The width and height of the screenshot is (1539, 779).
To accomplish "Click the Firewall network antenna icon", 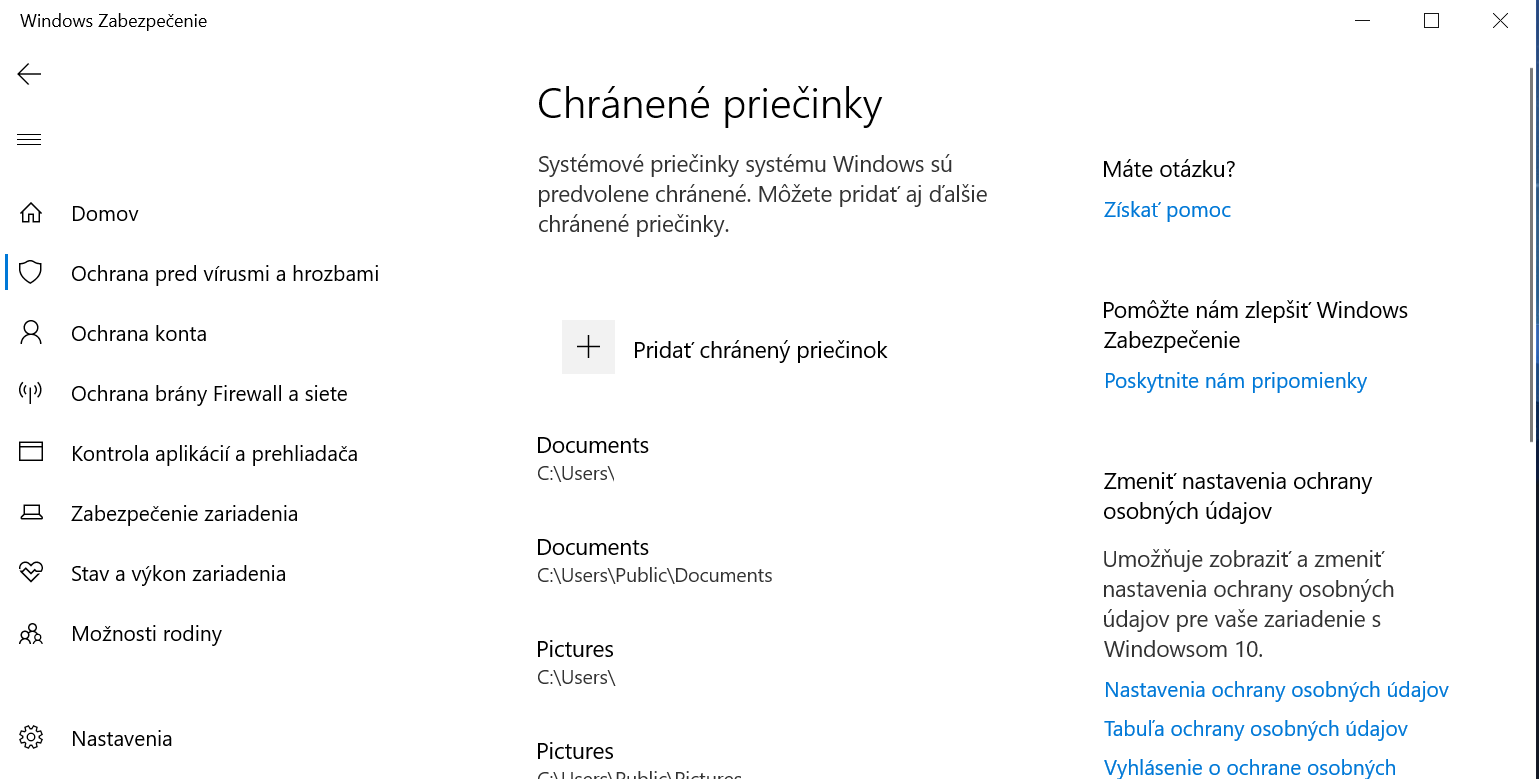I will coord(31,393).
